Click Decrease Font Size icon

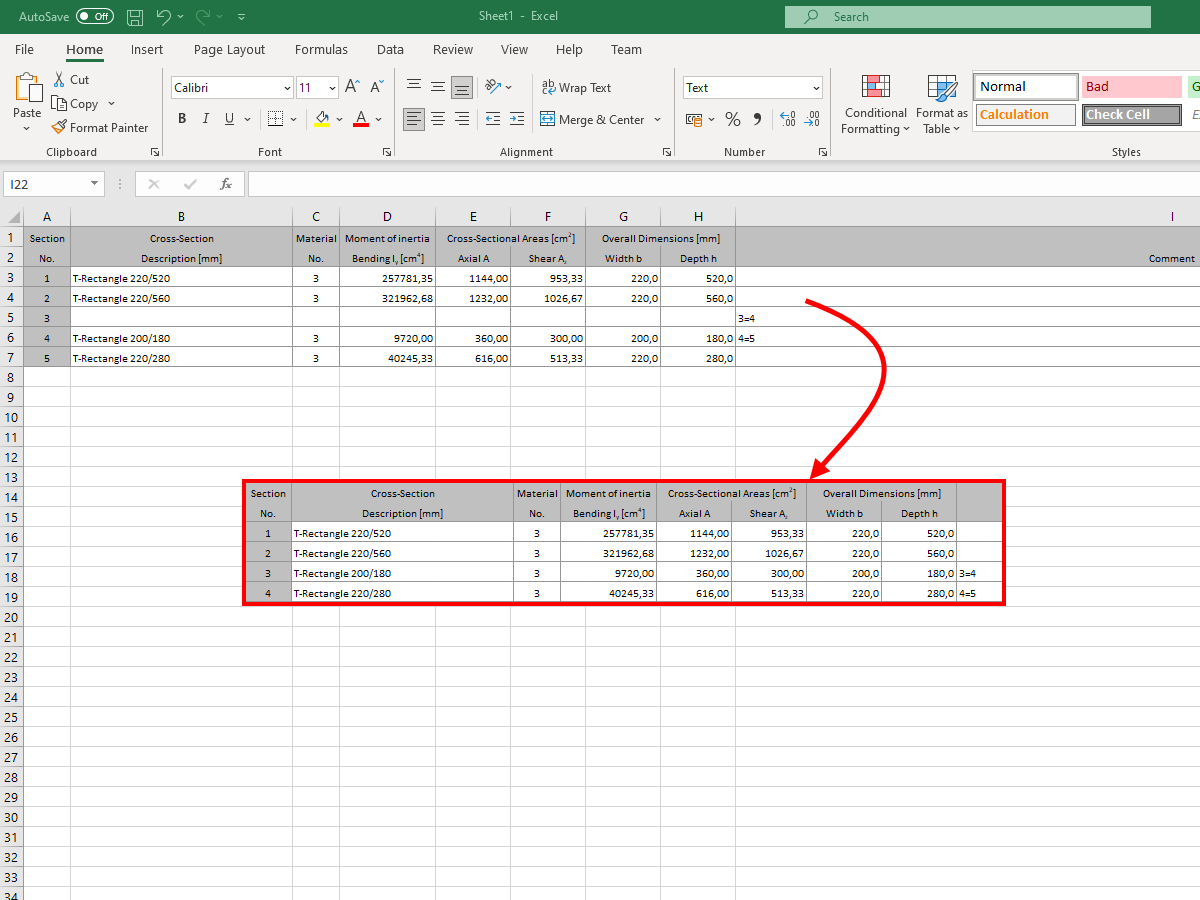point(377,88)
